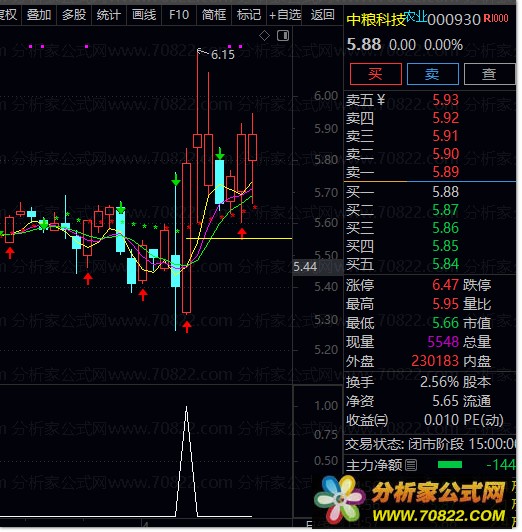Open the 叠加 overlay menu
The width and height of the screenshot is (522, 532).
pyautogui.click(x=39, y=15)
